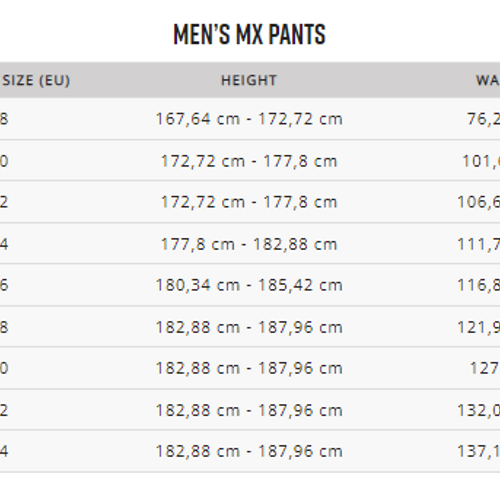This screenshot has height=500, width=500.
Task: Click the partially visible WA column header
Action: point(488,80)
